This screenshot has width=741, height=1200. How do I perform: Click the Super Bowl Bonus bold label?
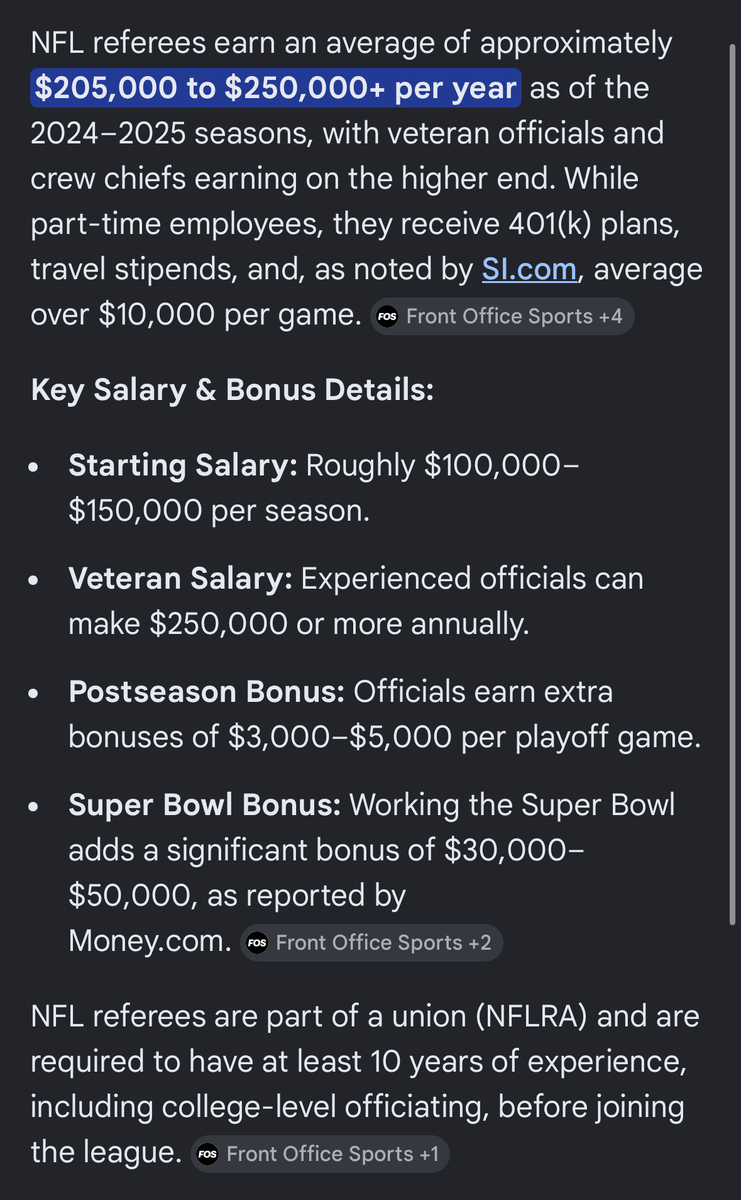(x=205, y=805)
